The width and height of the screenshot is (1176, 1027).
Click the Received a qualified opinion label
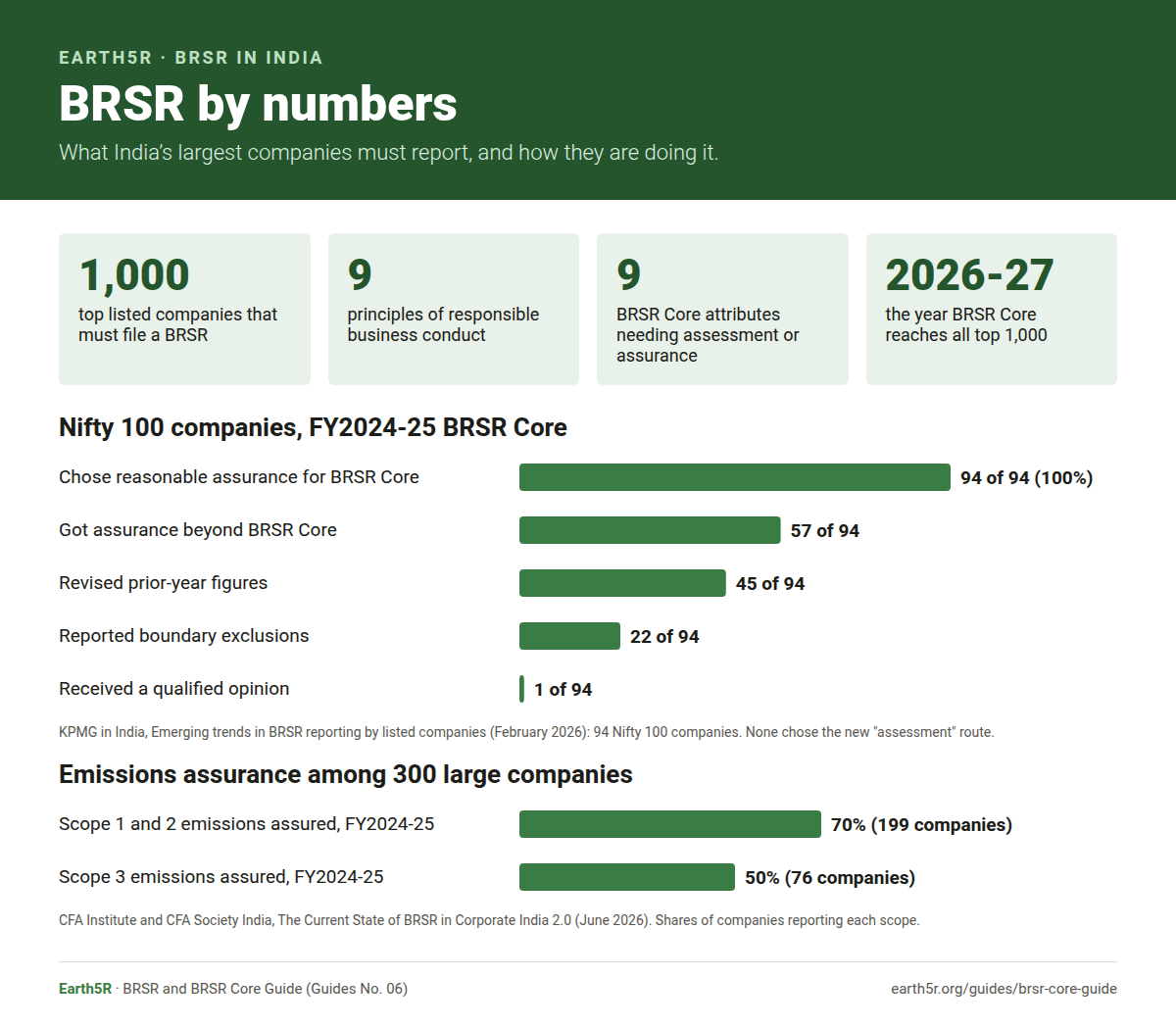coord(174,689)
